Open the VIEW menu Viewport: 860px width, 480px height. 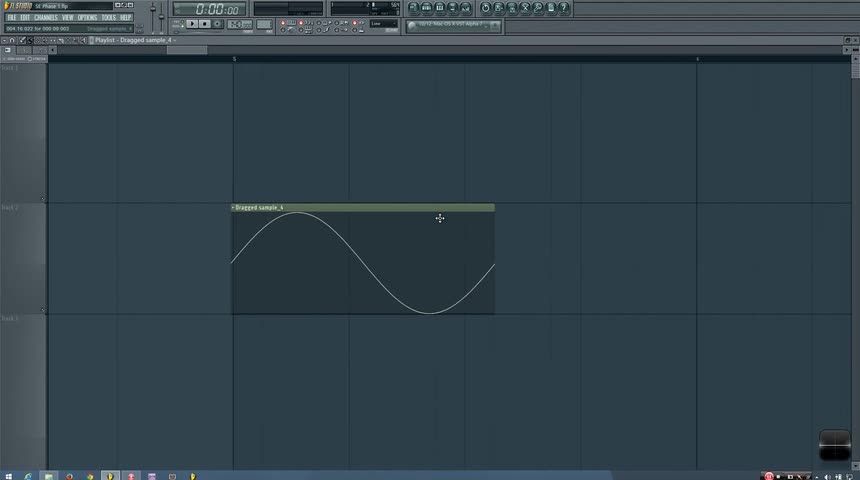click(67, 18)
